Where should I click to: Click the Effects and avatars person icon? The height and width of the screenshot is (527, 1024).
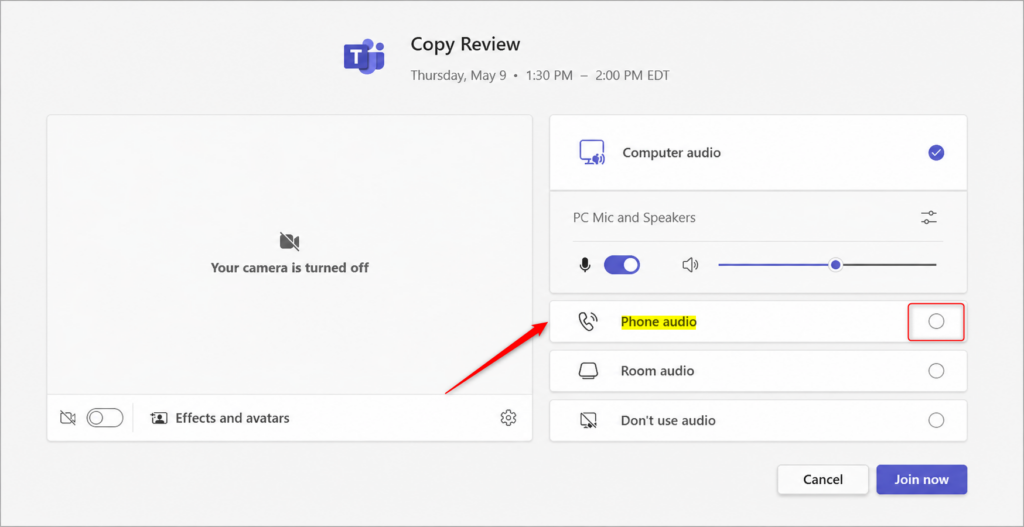[159, 418]
